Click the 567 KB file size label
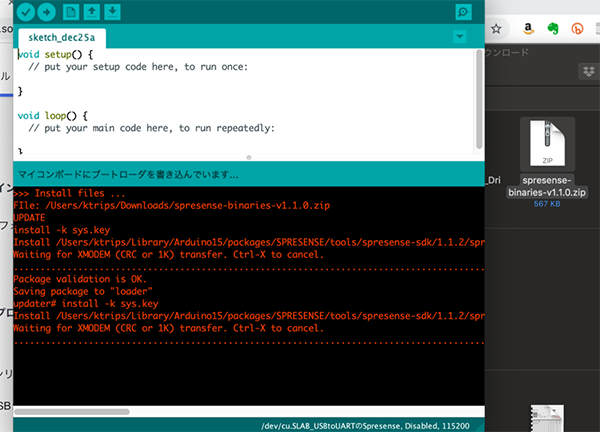The image size is (600, 432). tap(547, 204)
